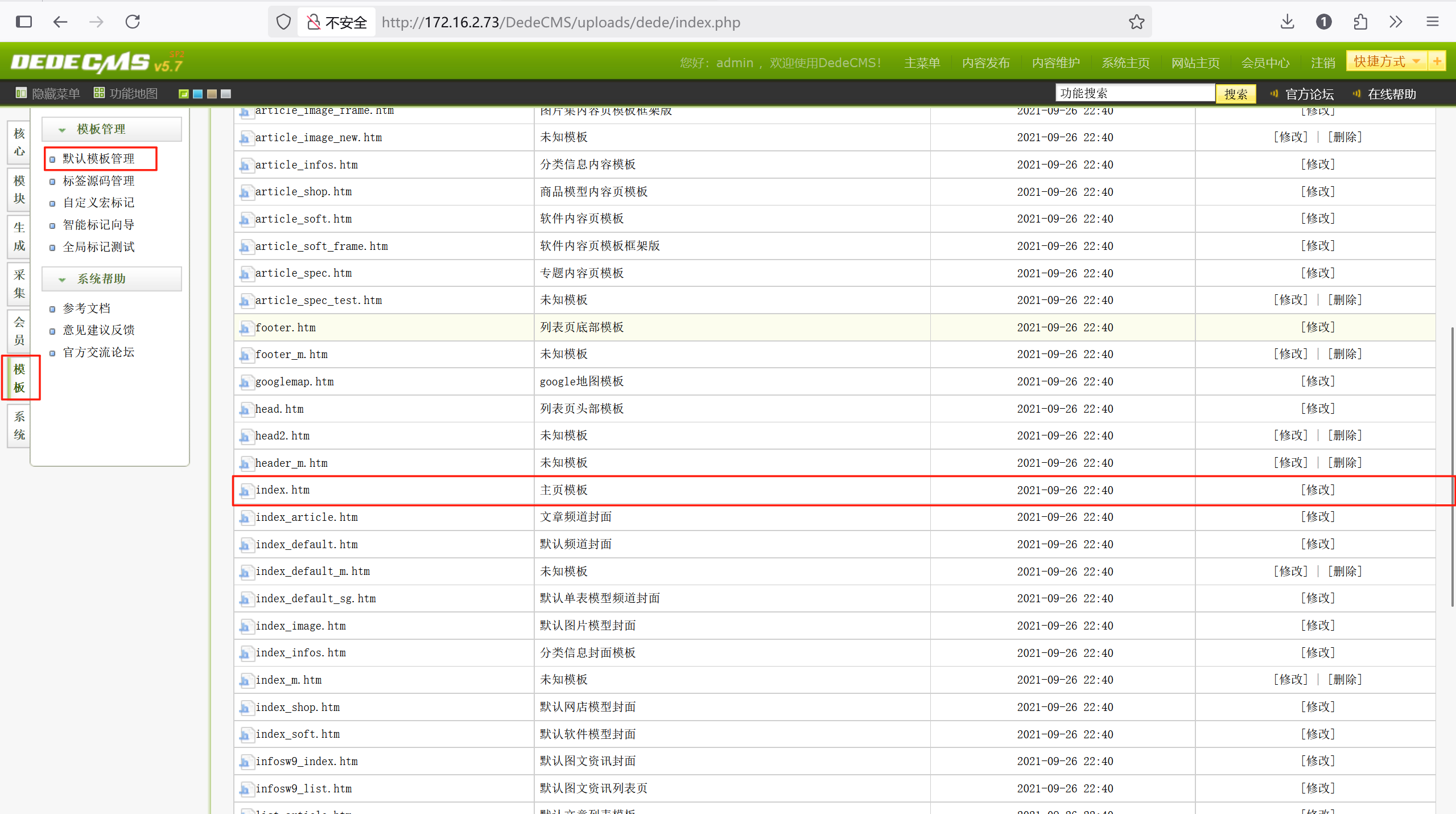Screen dimensions: 1456x814
Task: Click 内容维护 in the top navigation
Action: pyautogui.click(x=1055, y=63)
